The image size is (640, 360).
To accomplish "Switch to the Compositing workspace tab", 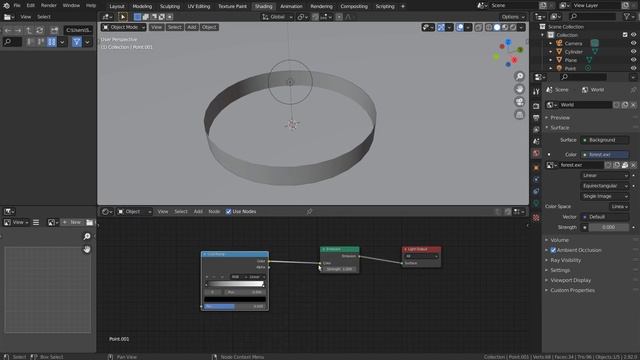I will point(354,6).
